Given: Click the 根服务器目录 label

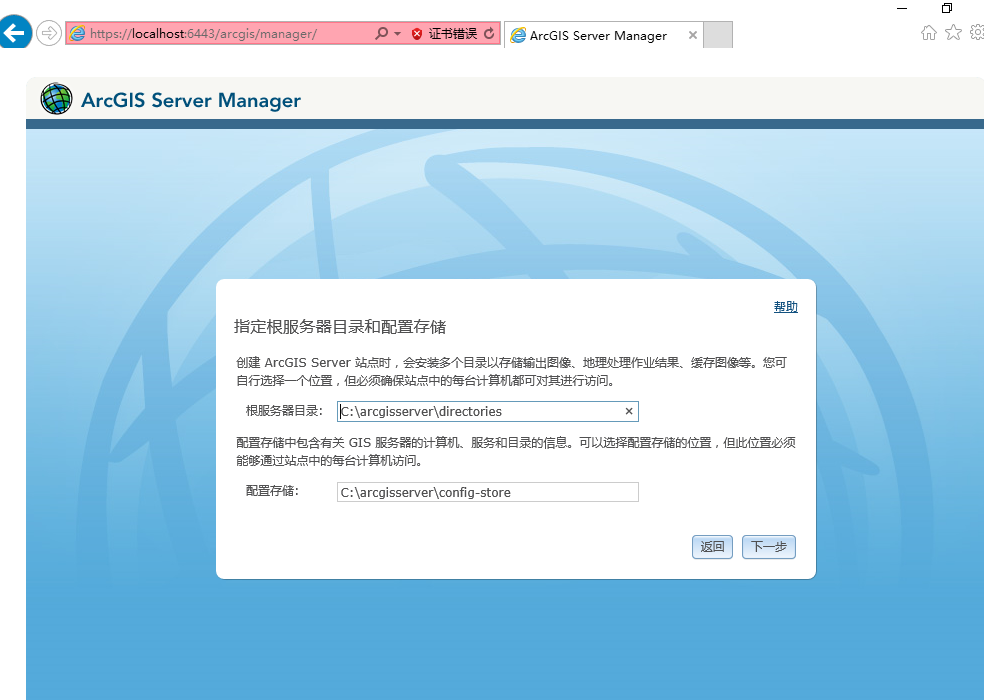Looking at the screenshot, I should (284, 411).
